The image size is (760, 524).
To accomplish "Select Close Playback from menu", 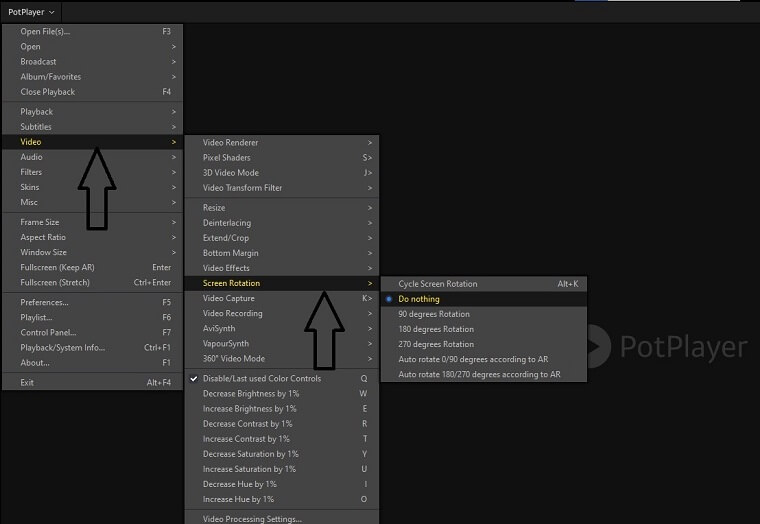I will pos(93,92).
